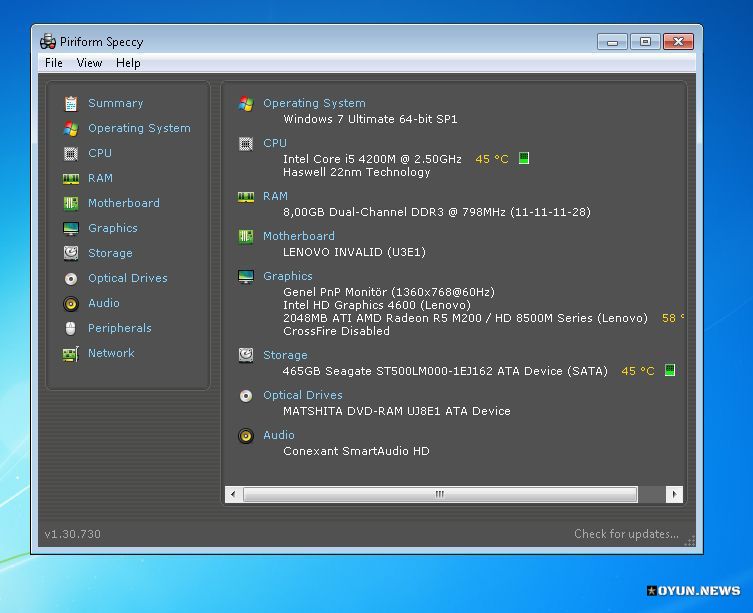Click the Storage hard drive icon in sidebar

point(71,253)
